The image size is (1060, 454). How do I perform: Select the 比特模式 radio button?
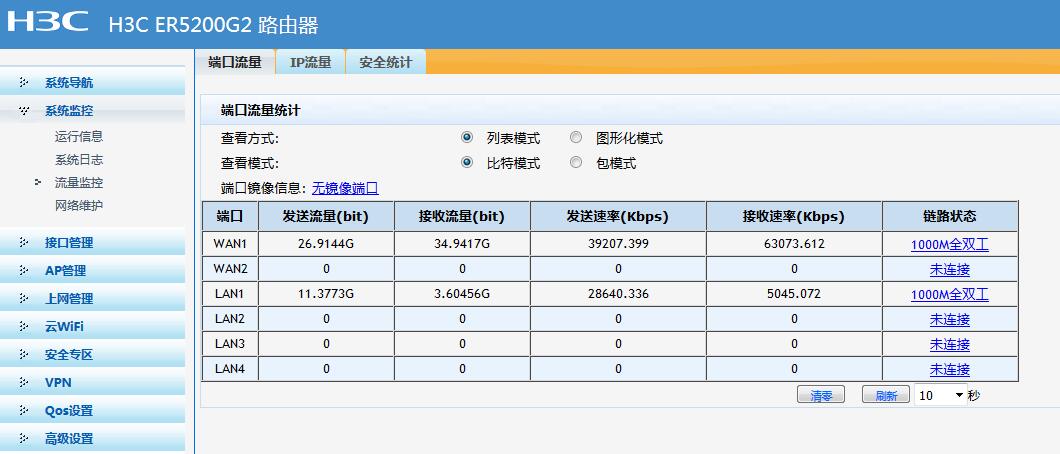coord(466,163)
